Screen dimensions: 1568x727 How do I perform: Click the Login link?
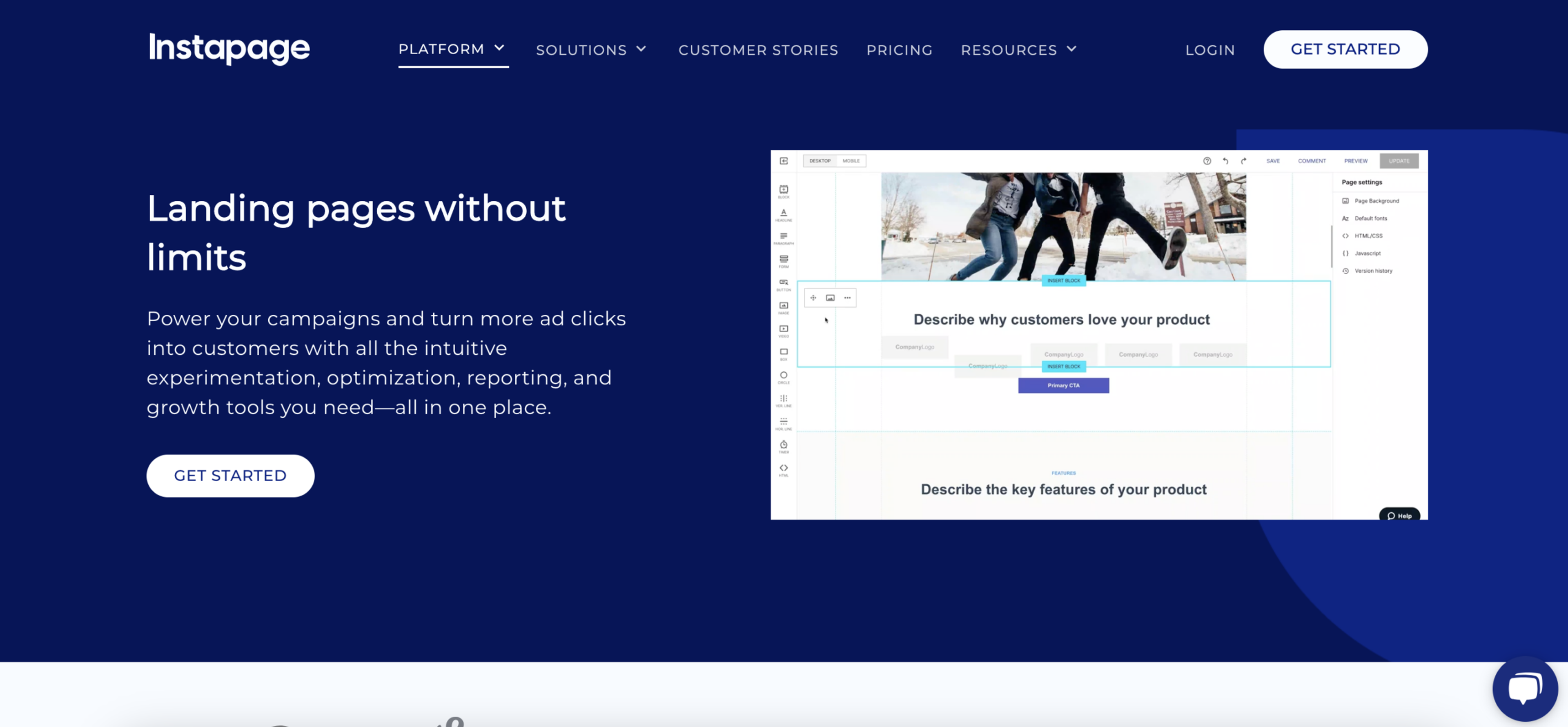1209,50
